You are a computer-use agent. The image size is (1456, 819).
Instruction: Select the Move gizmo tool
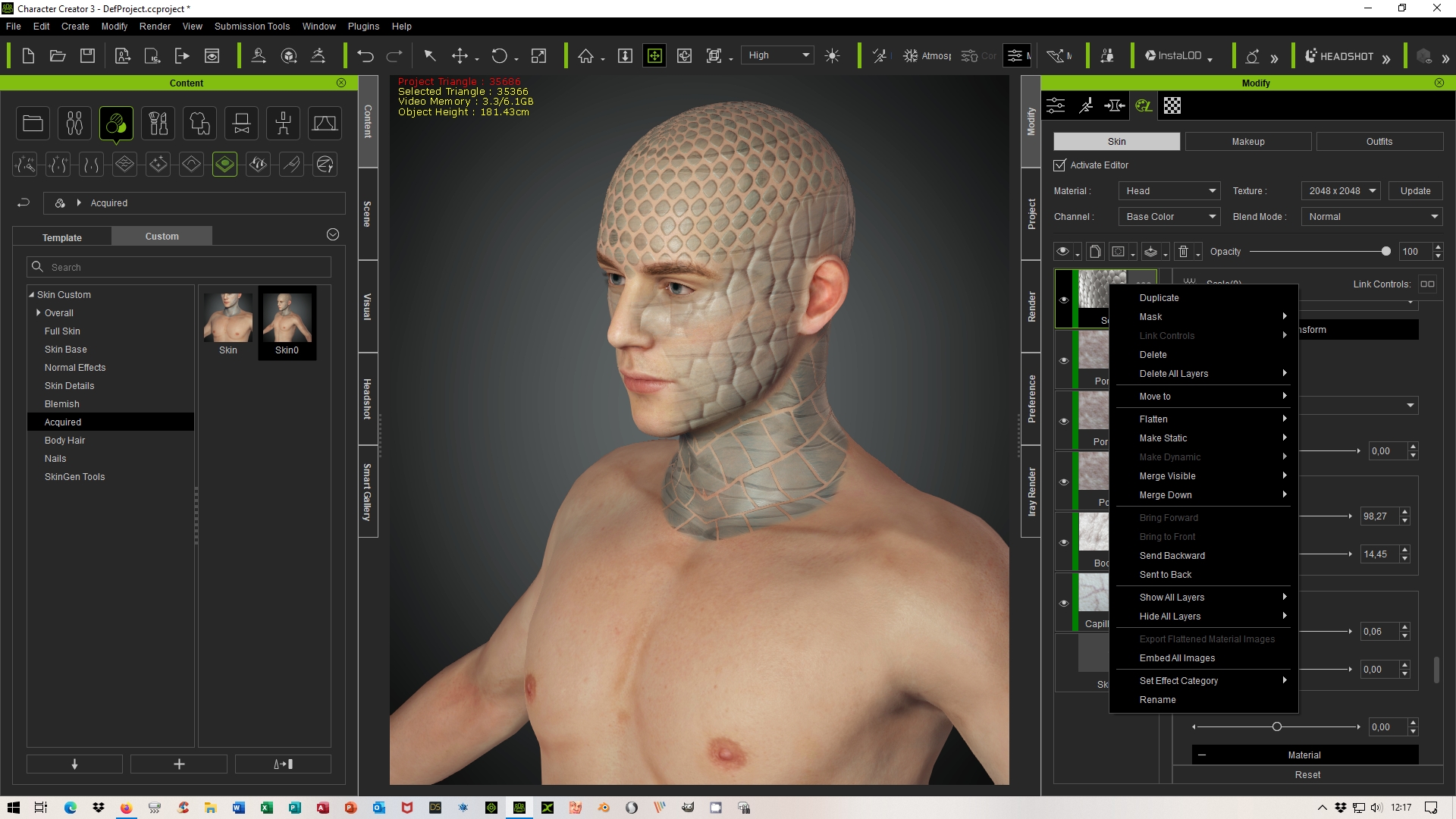[x=460, y=56]
